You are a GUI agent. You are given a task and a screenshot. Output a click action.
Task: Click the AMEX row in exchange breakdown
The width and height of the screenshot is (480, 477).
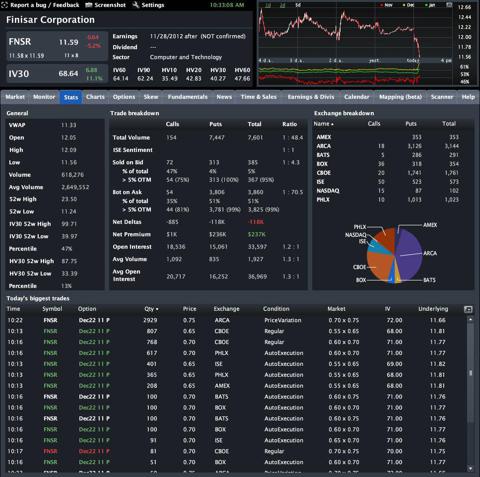tap(393, 137)
